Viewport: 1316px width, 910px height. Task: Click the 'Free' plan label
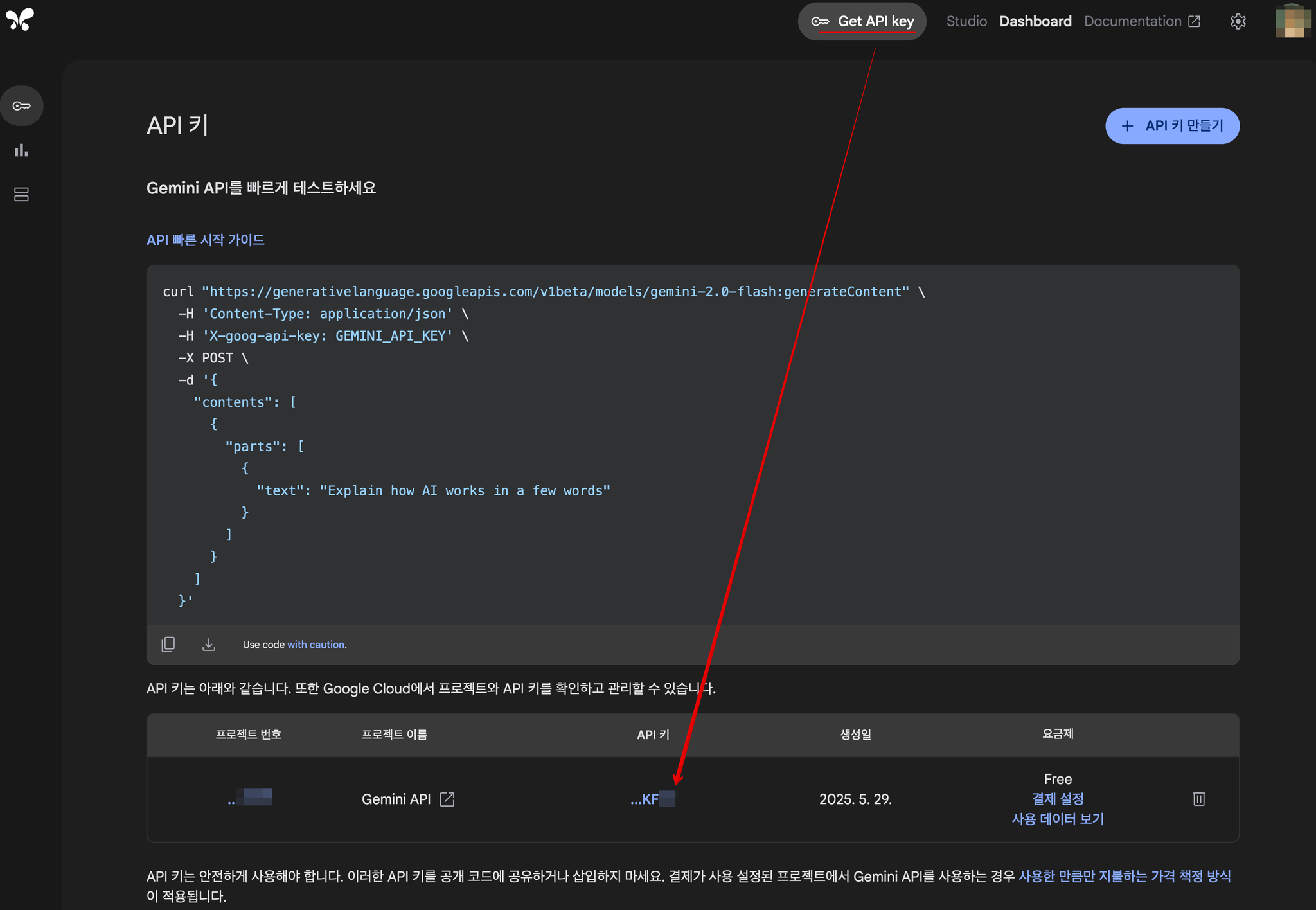pos(1058,779)
